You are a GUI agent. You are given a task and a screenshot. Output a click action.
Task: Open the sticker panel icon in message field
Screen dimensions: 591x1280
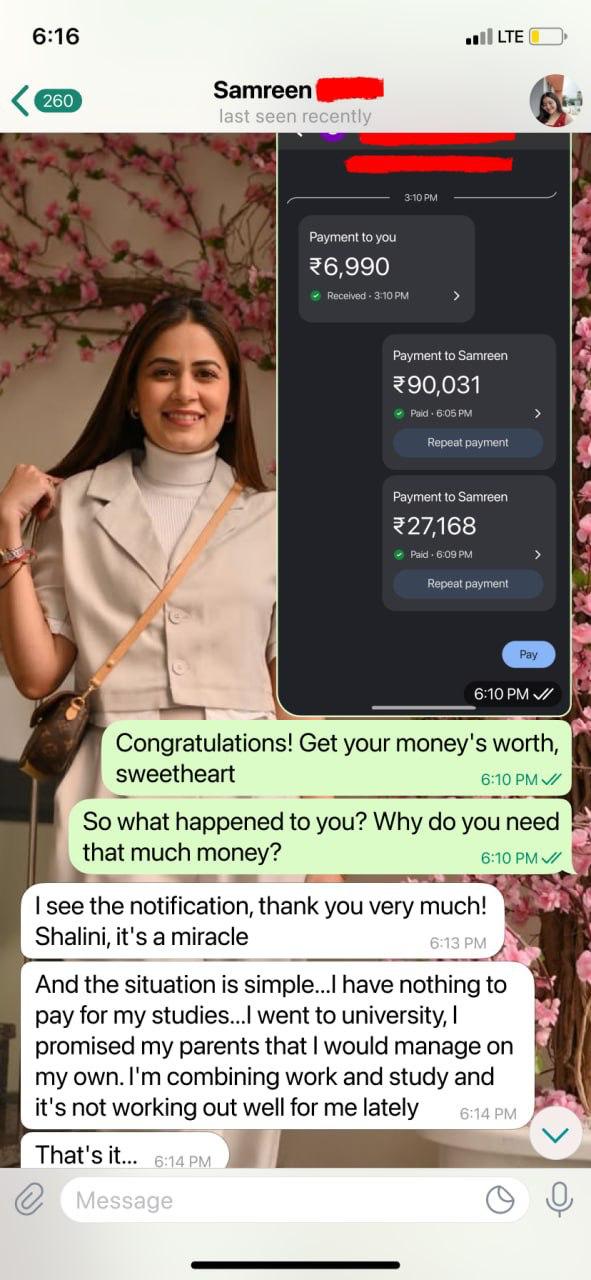pos(500,1199)
